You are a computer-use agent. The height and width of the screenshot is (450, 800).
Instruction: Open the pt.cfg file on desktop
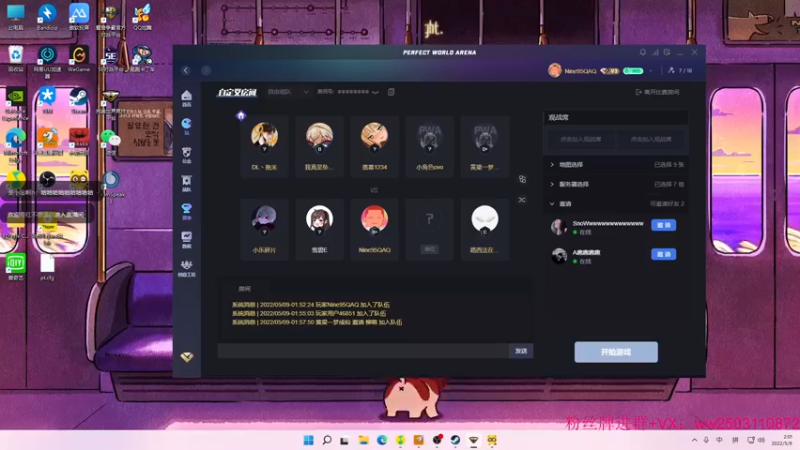[47, 267]
